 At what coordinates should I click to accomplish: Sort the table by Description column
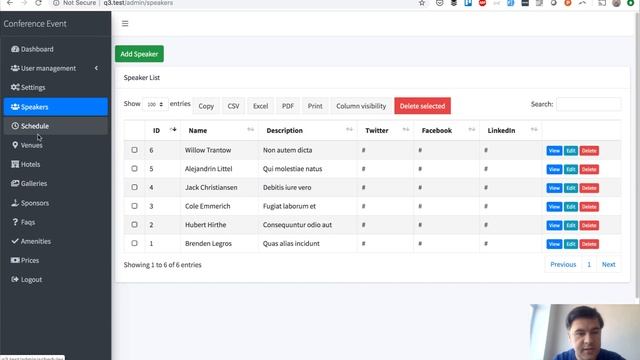[308, 131]
